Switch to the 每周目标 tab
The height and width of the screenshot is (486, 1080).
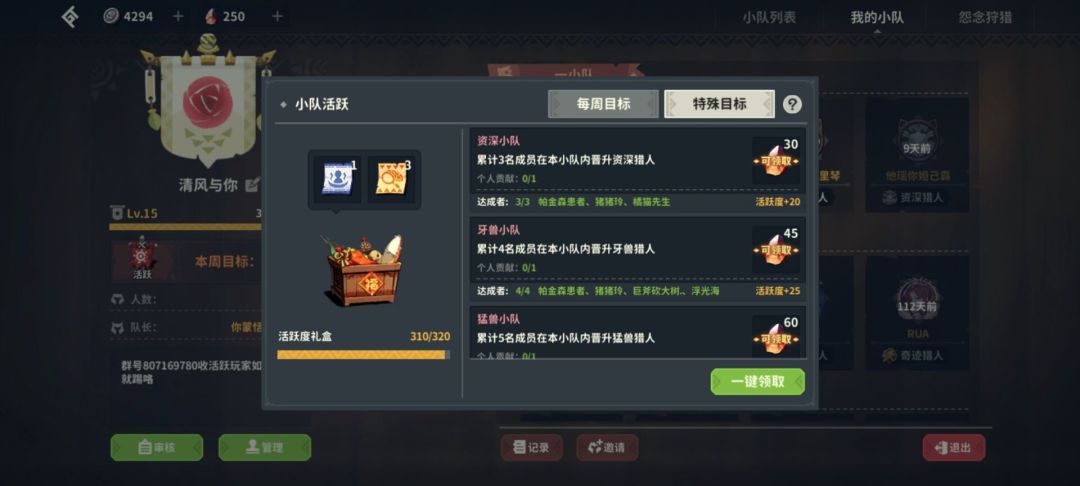coord(603,104)
